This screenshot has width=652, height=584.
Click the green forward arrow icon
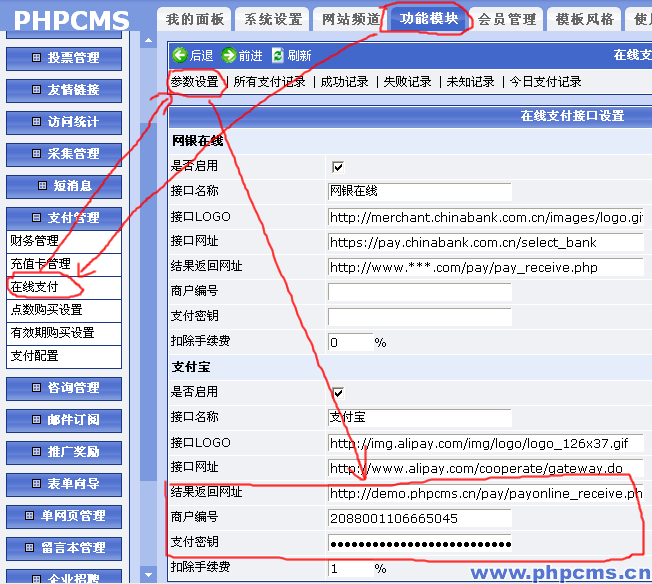[x=228, y=55]
